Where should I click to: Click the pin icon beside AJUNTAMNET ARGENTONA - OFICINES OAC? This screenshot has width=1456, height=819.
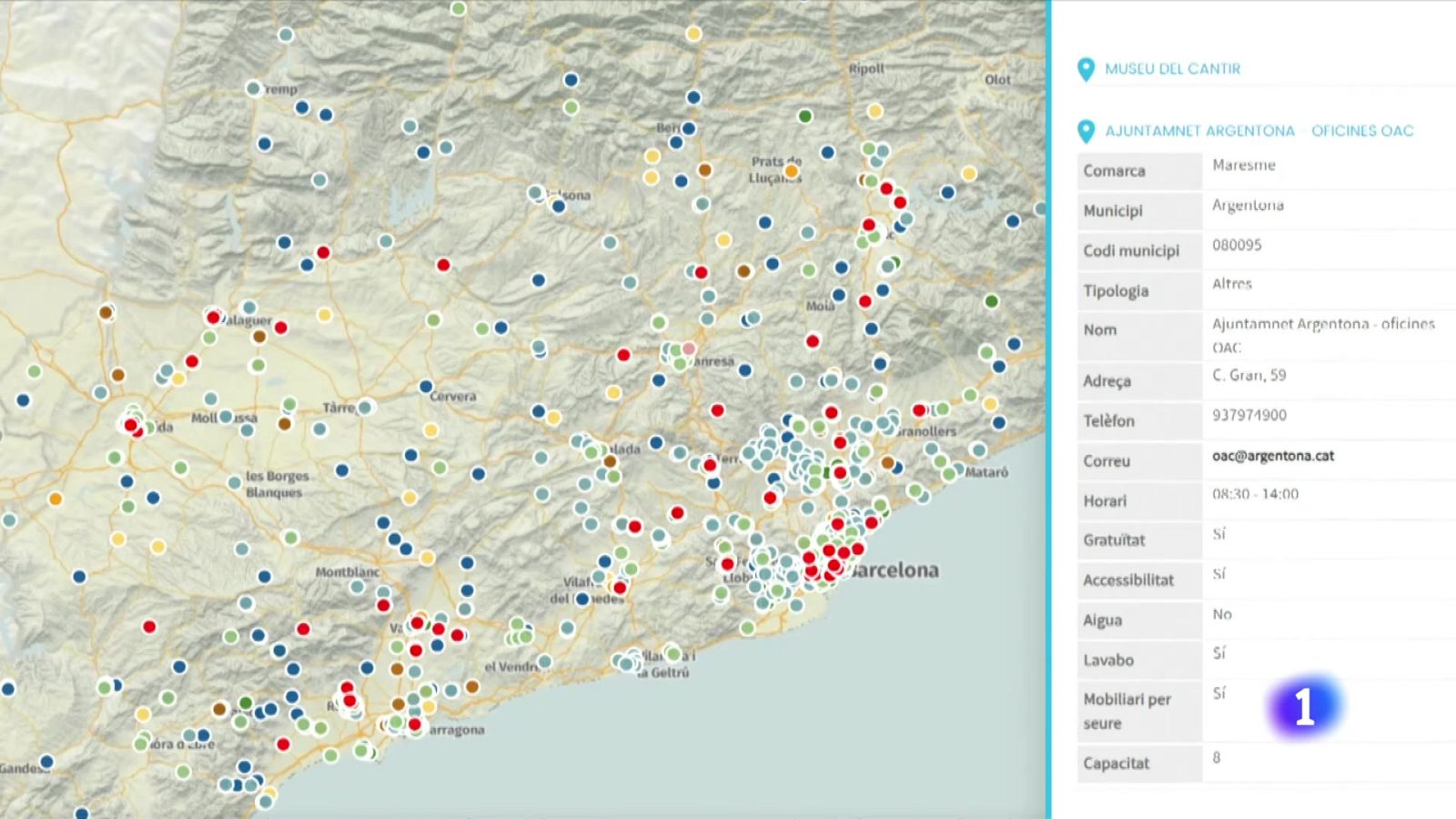click(x=1085, y=130)
